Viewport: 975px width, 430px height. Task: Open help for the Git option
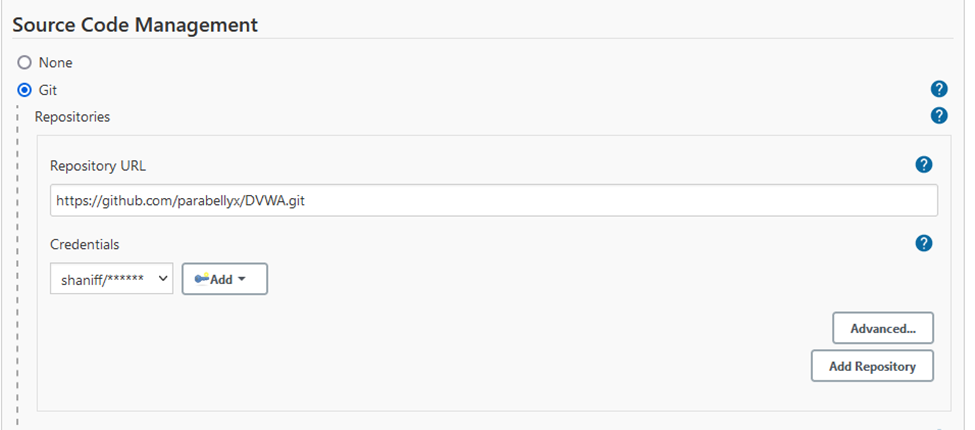[939, 90]
